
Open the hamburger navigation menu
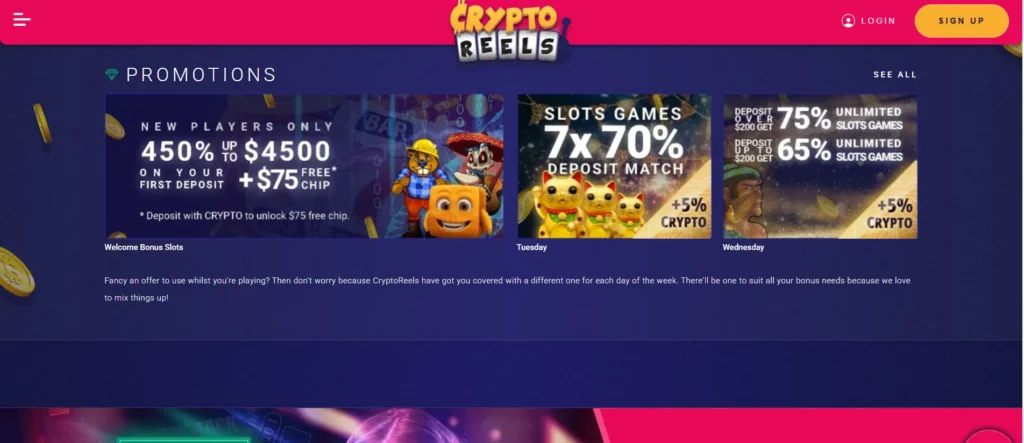tap(22, 20)
